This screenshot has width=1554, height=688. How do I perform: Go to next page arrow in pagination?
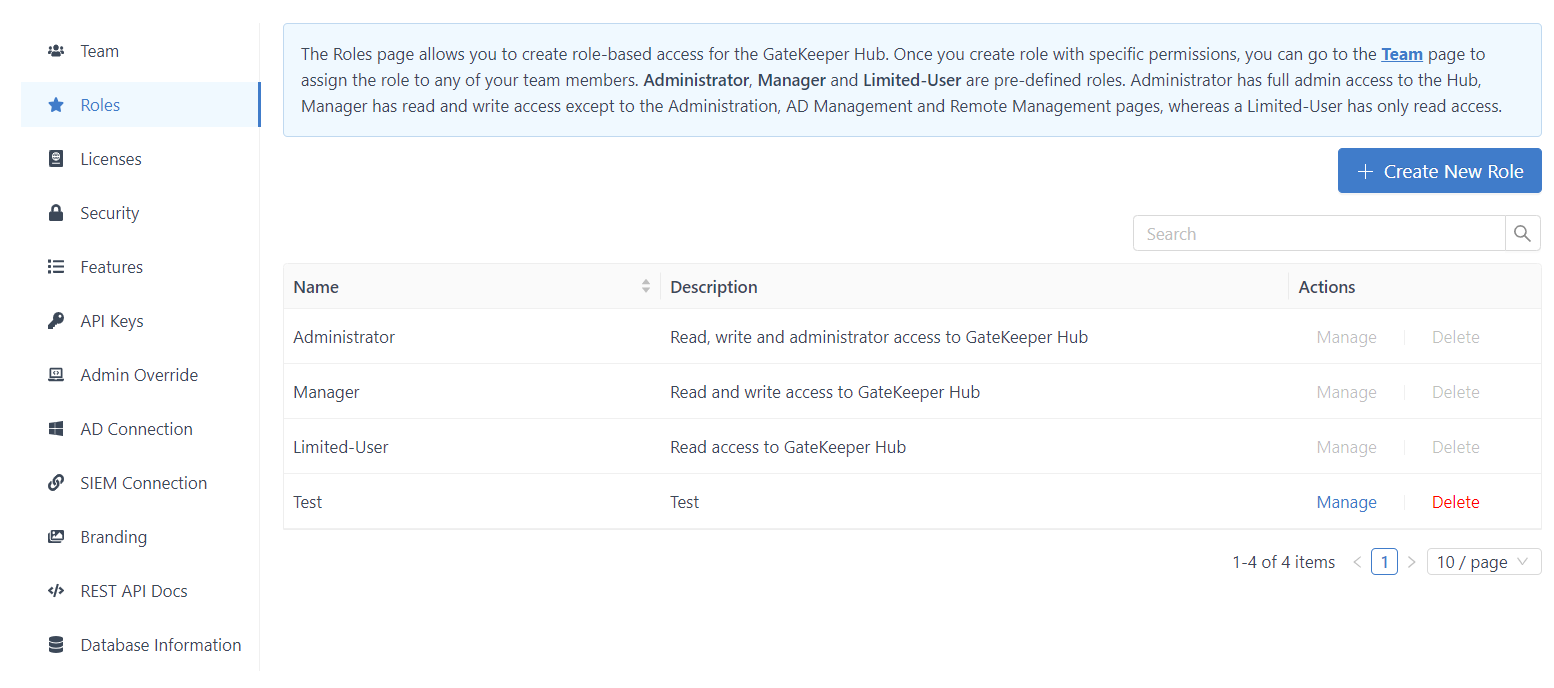point(1411,562)
